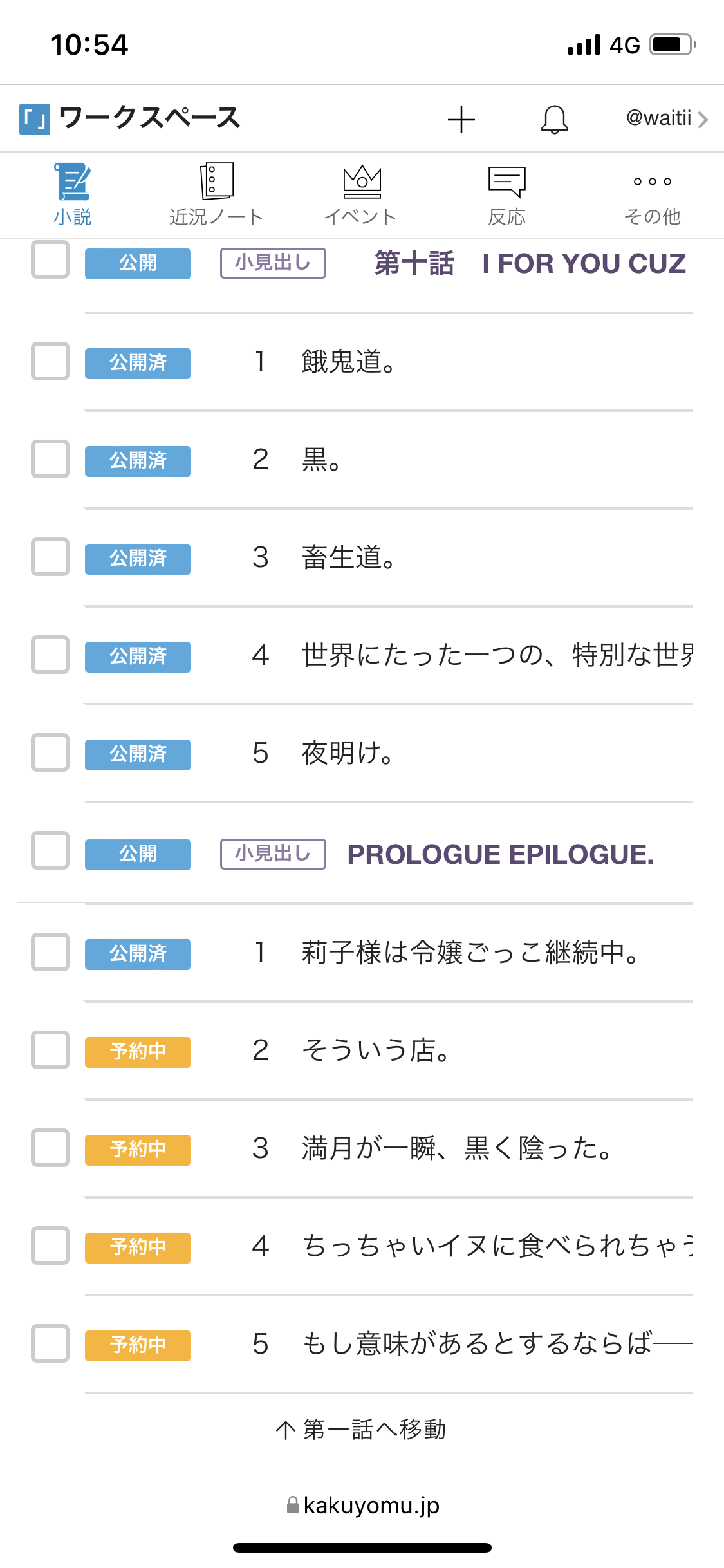
Task: Open the 小見出し tag on PROLOGUE EPILOGUE.
Action: (273, 854)
